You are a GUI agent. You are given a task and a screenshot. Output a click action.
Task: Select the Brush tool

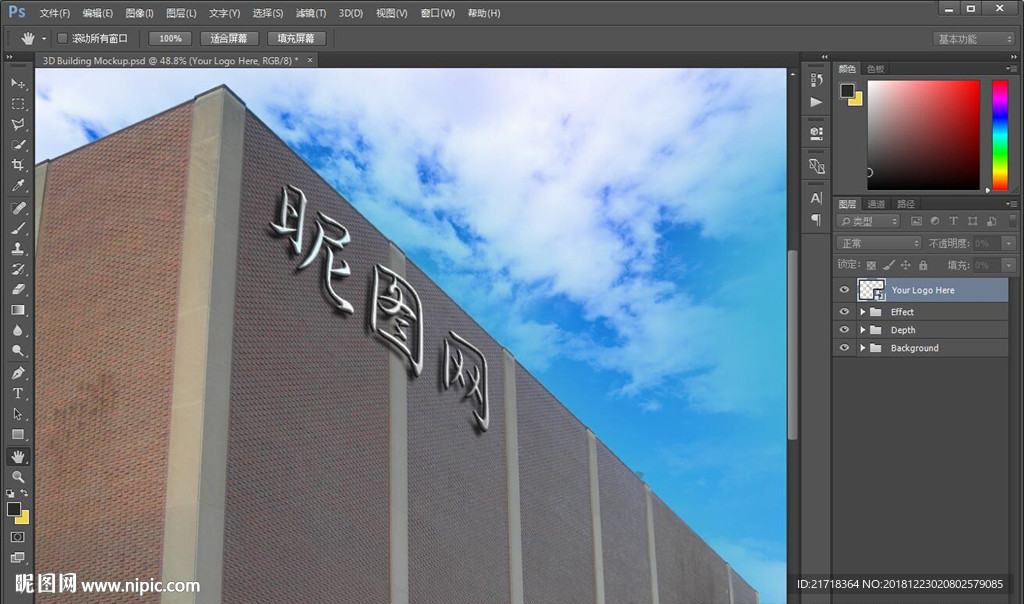coord(18,228)
